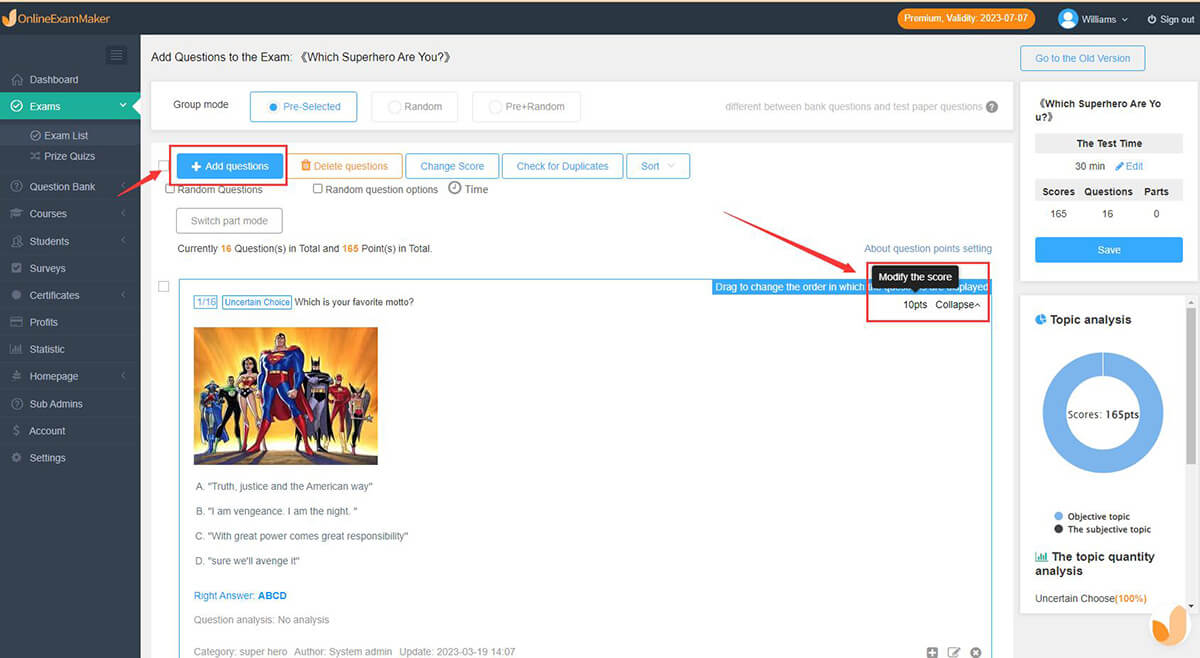Image resolution: width=1200 pixels, height=658 pixels.
Task: Collapse the Exams sidebar section
Action: tap(123, 105)
